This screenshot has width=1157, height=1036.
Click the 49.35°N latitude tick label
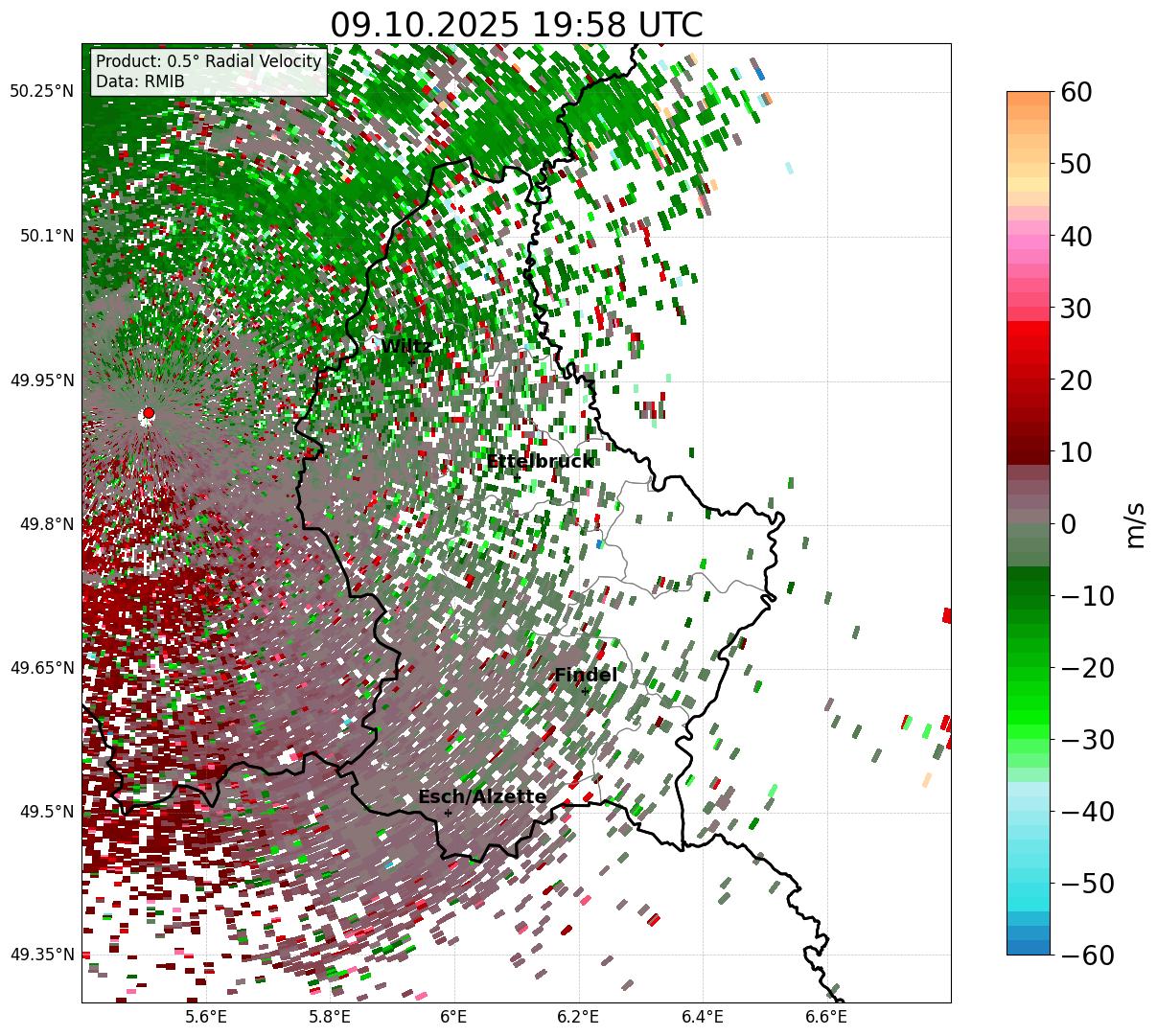tap(42, 955)
